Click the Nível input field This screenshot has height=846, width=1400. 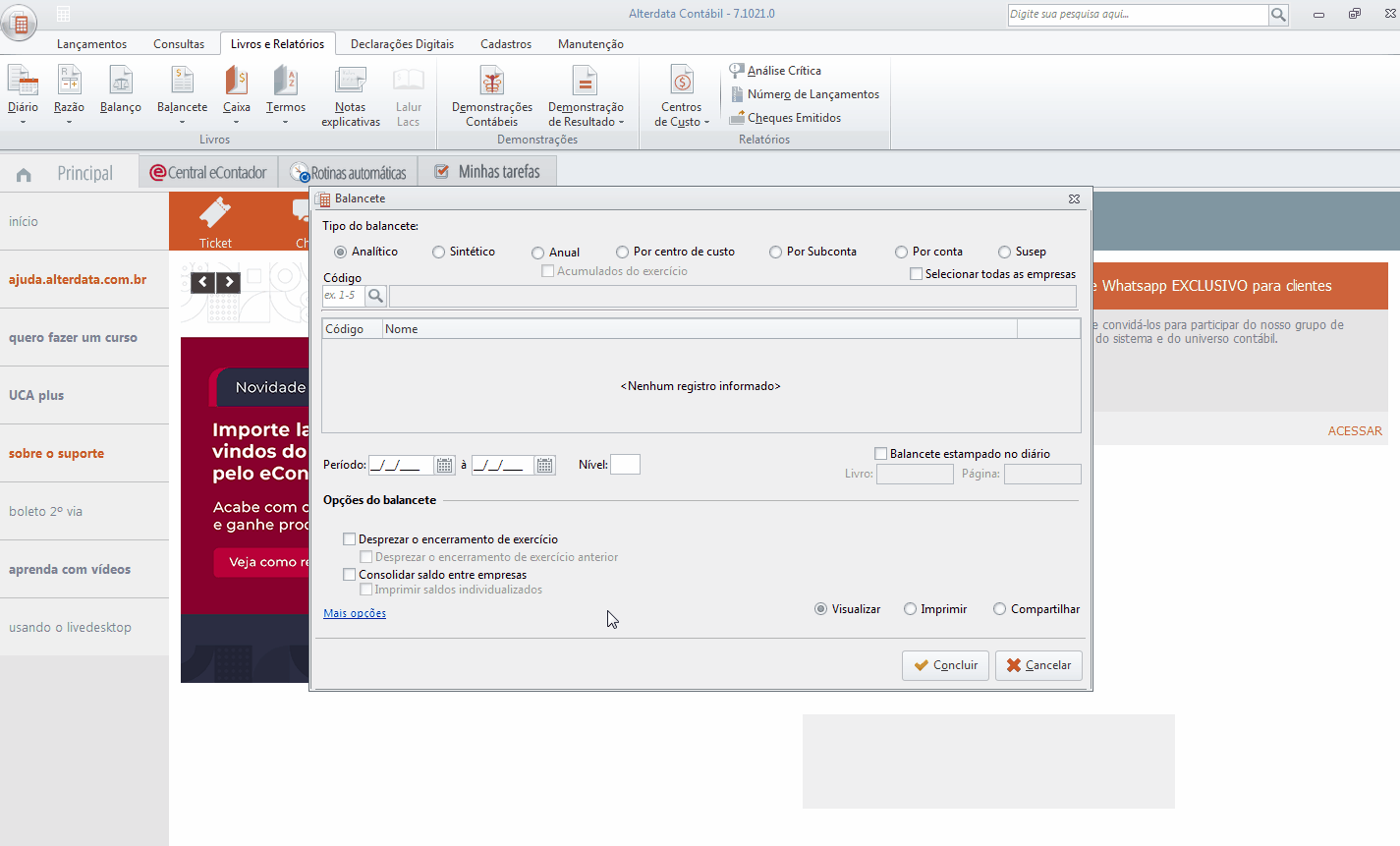coord(625,465)
